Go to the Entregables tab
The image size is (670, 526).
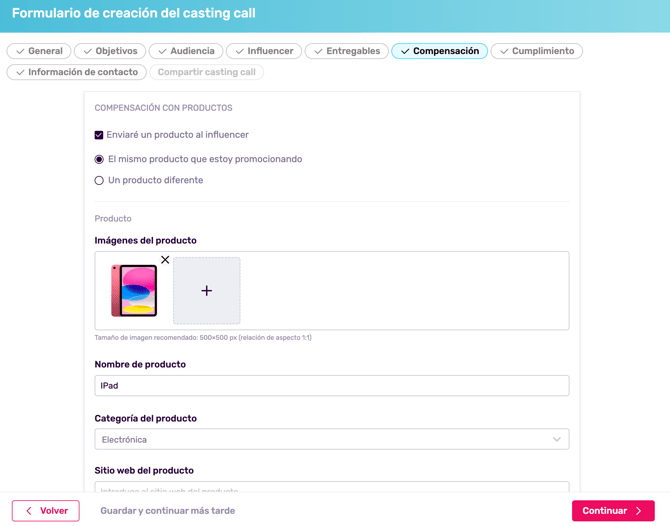pyautogui.click(x=346, y=51)
